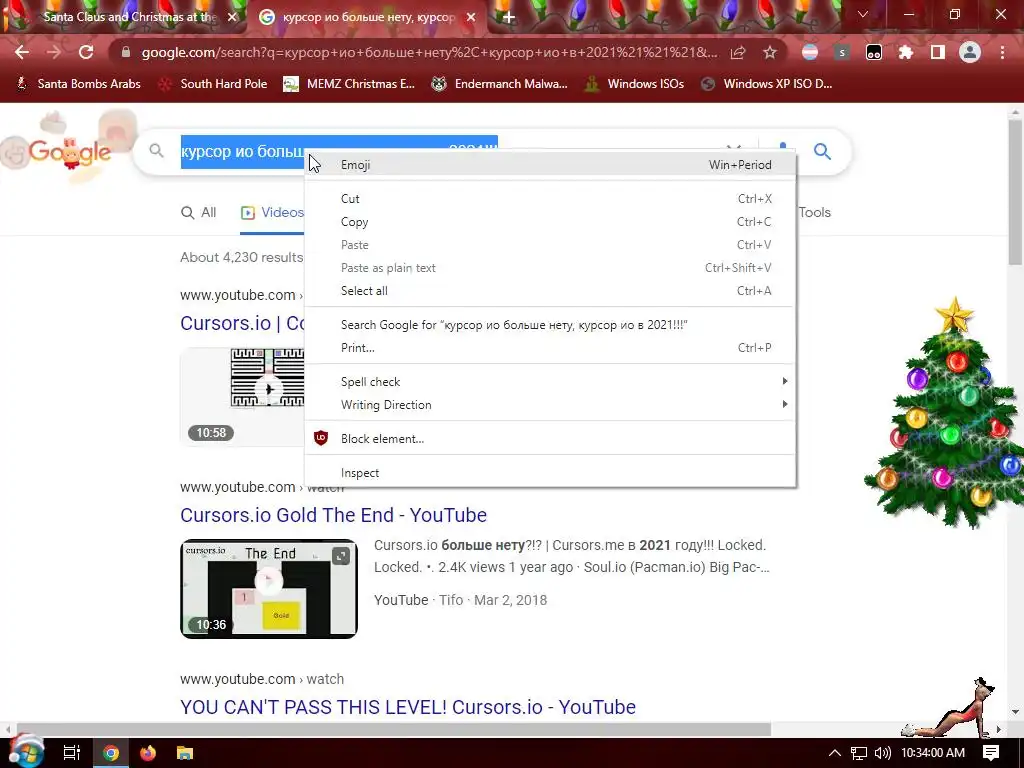Viewport: 1024px width, 768px height.
Task: Open the tab search dropdown chevron
Action: (x=863, y=14)
